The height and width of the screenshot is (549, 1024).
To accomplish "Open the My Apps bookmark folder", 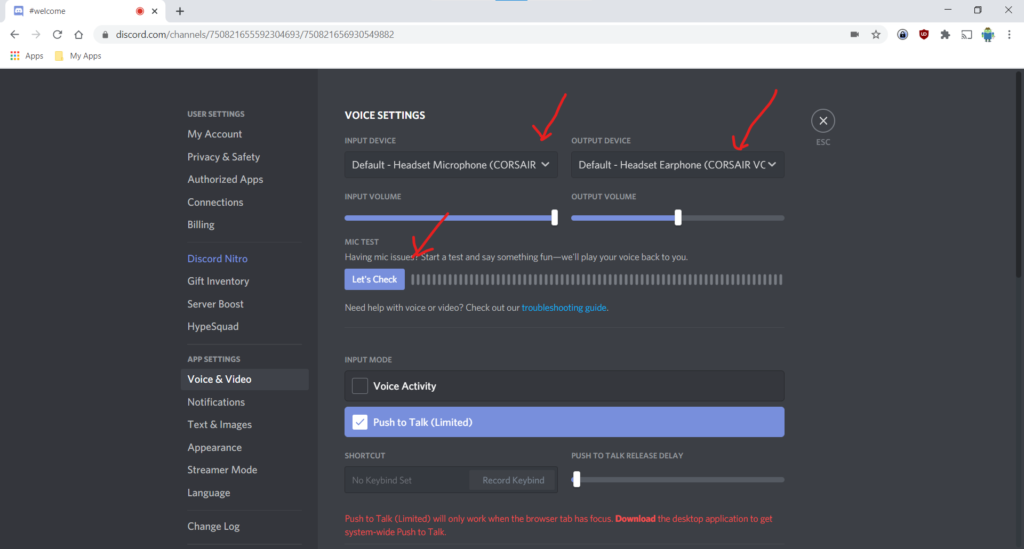I will tap(78, 56).
